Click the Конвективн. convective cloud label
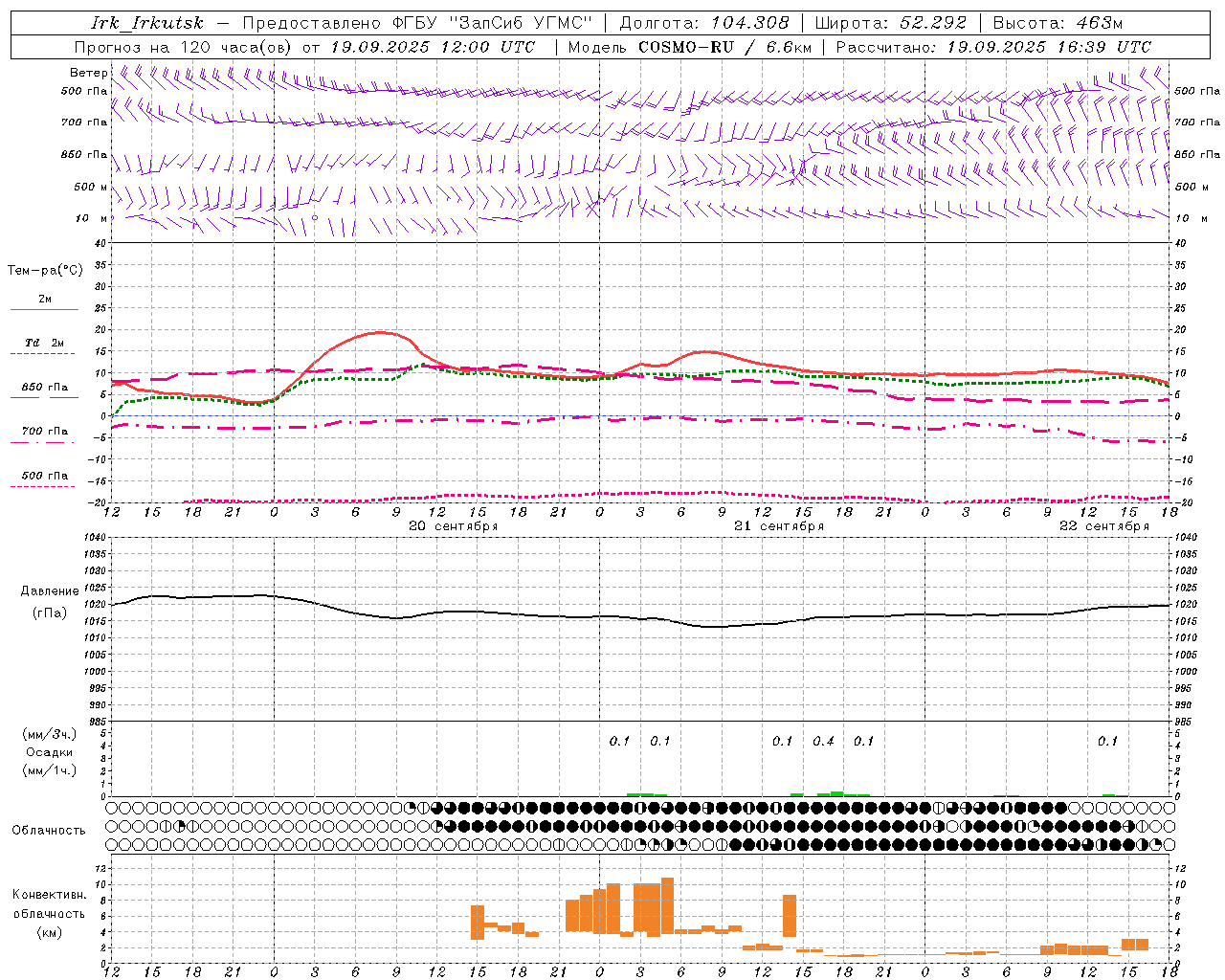1225x980 pixels. click(x=50, y=895)
